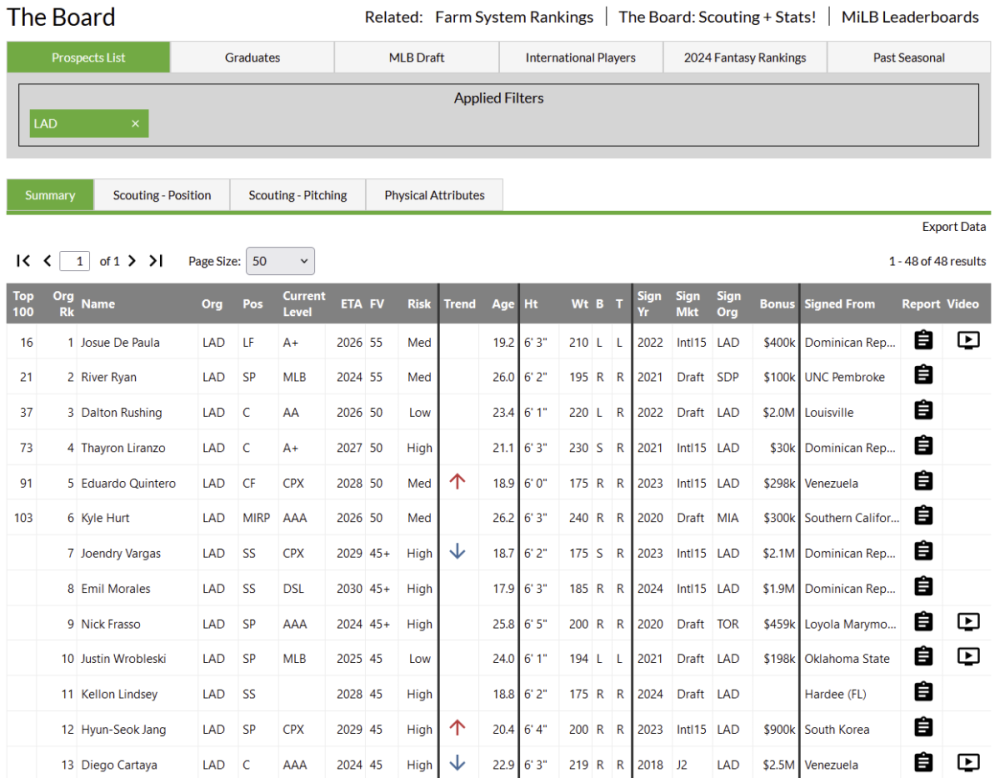Open the Page Size dropdown

280,261
